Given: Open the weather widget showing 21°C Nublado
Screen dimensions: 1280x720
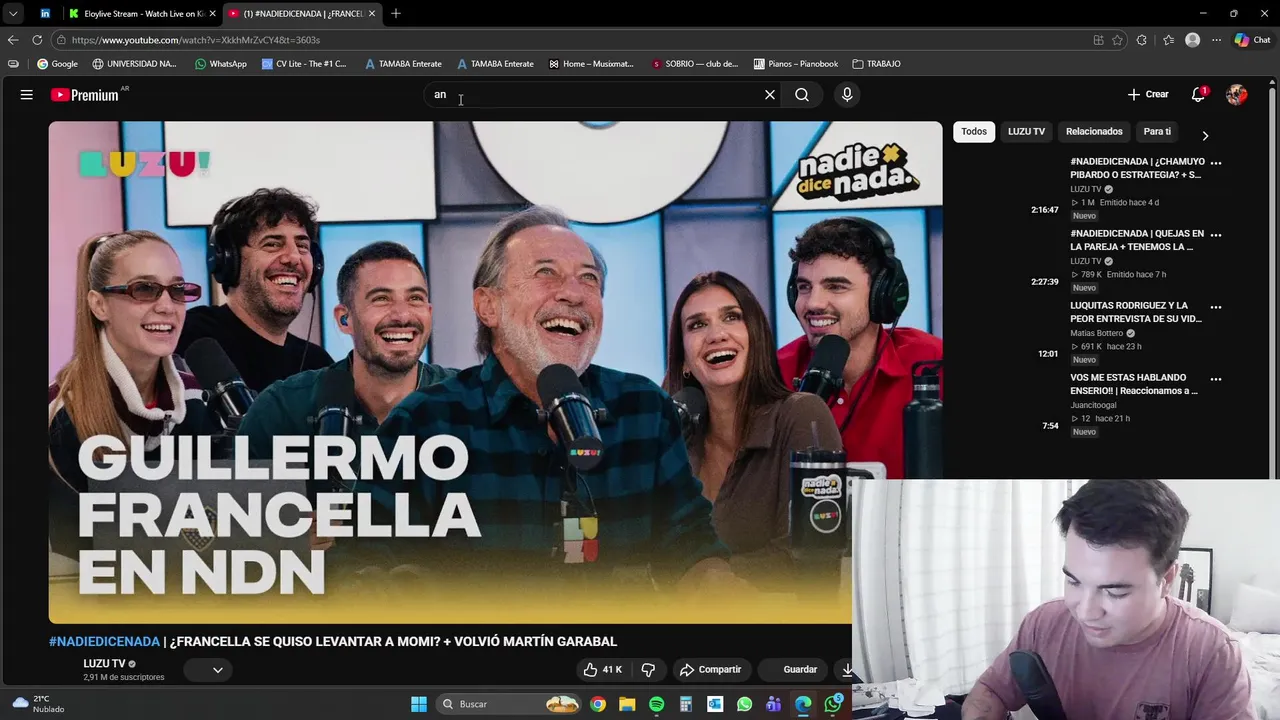Looking at the screenshot, I should click(38, 704).
